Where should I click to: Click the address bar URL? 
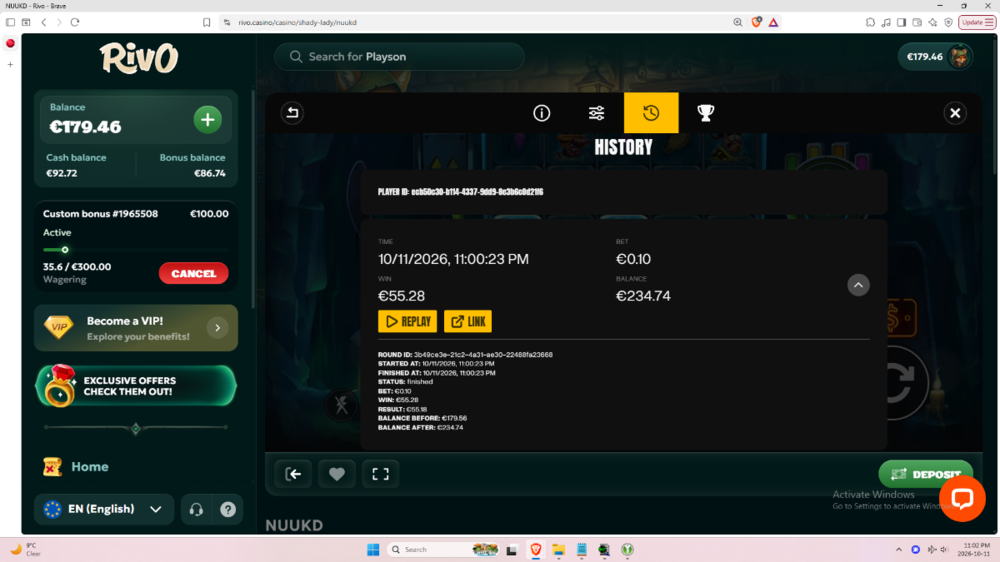(297, 22)
